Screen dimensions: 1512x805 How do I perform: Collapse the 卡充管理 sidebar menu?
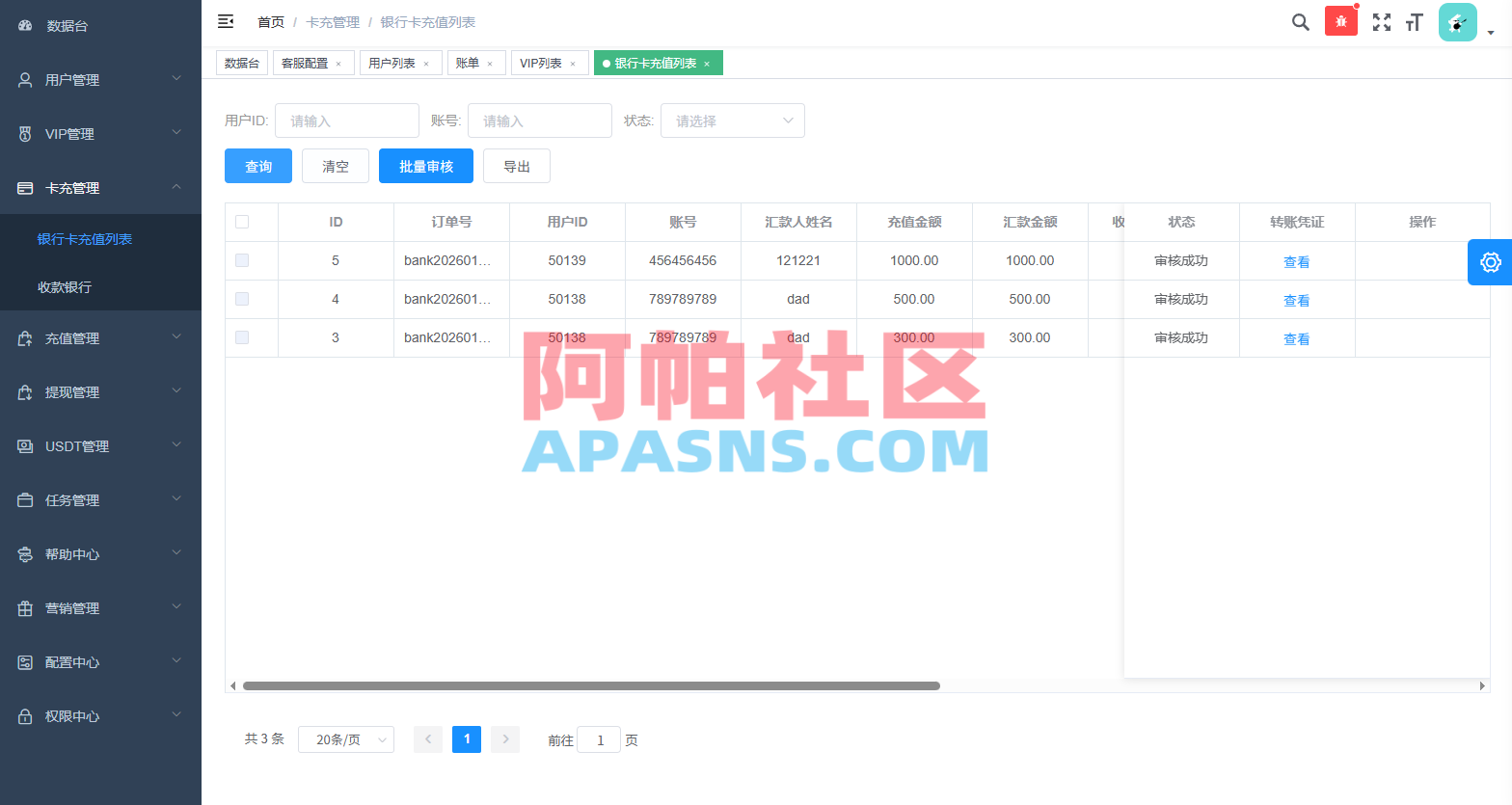100,188
